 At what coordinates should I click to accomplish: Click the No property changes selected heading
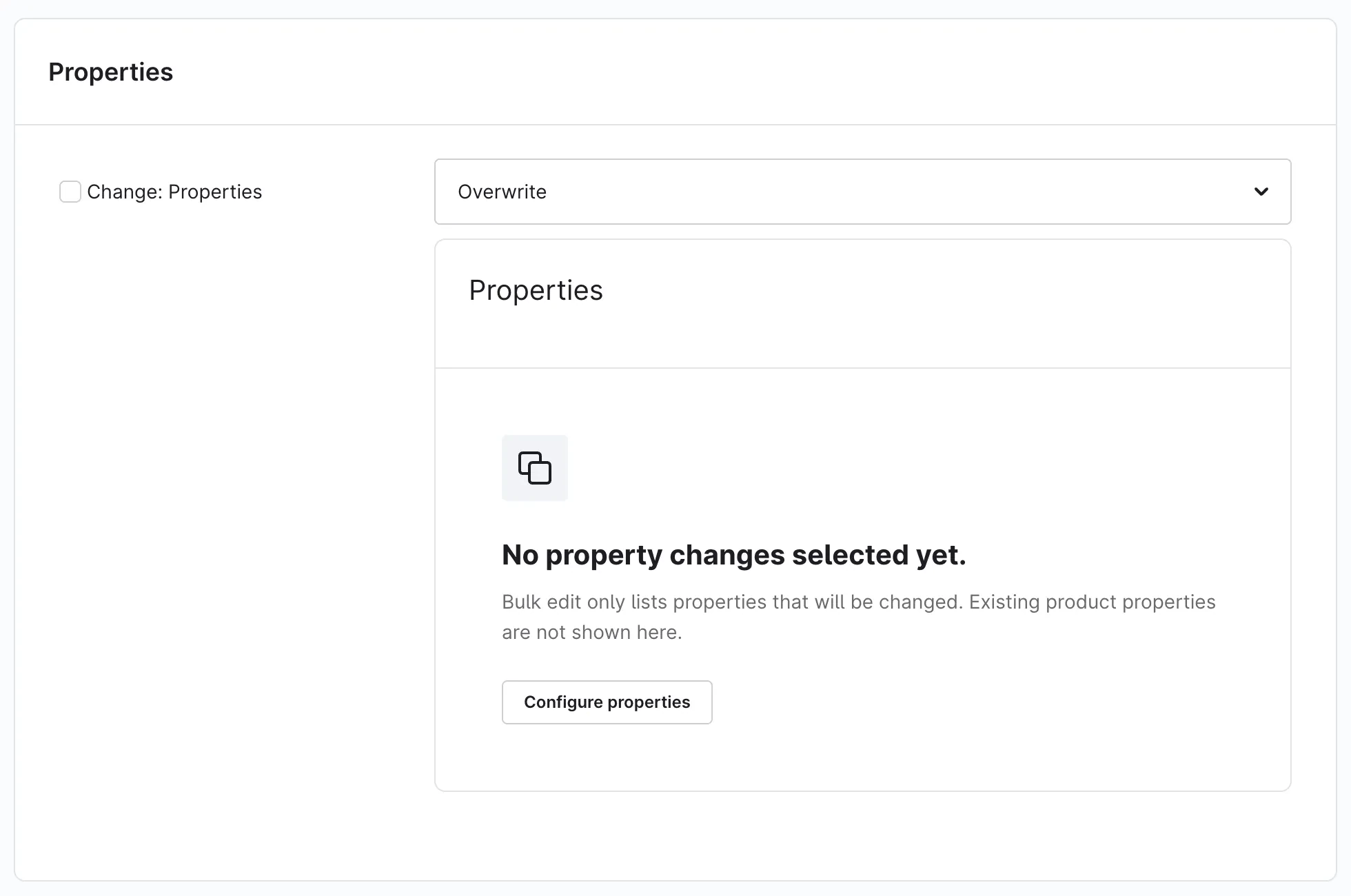734,555
